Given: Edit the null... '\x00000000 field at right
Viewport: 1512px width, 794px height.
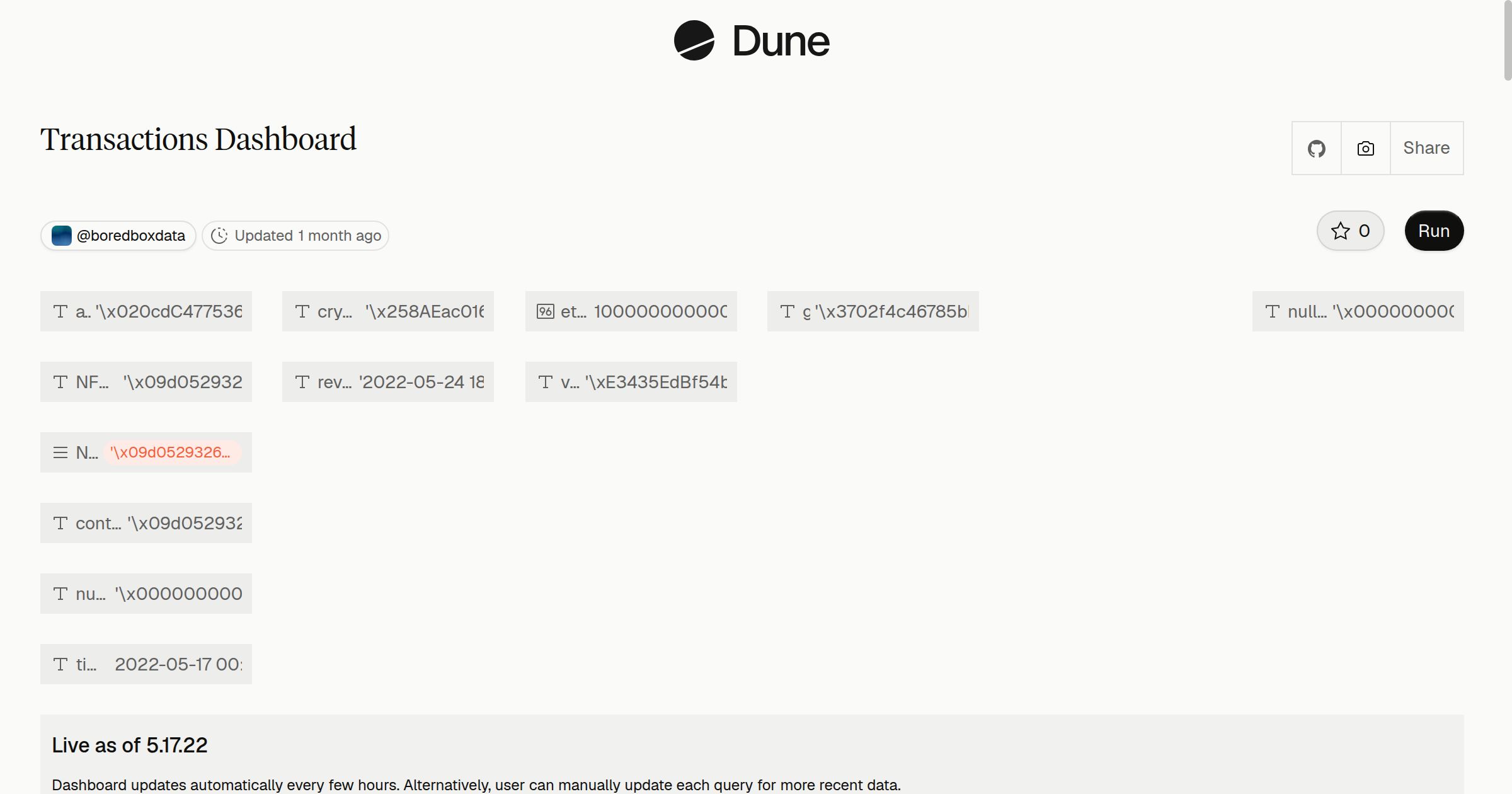Looking at the screenshot, I should [x=1358, y=311].
